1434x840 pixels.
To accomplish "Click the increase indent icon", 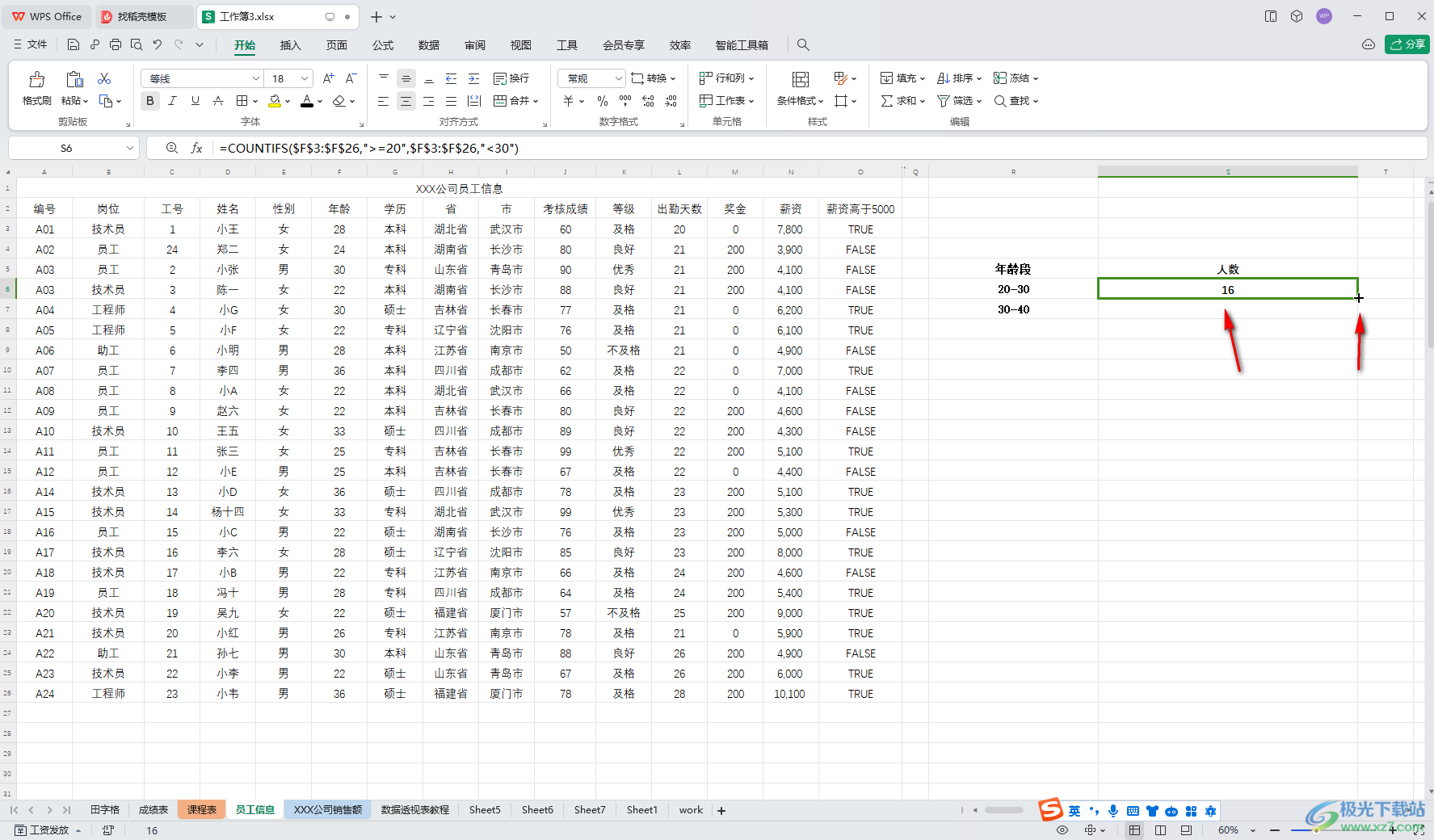I will [474, 78].
